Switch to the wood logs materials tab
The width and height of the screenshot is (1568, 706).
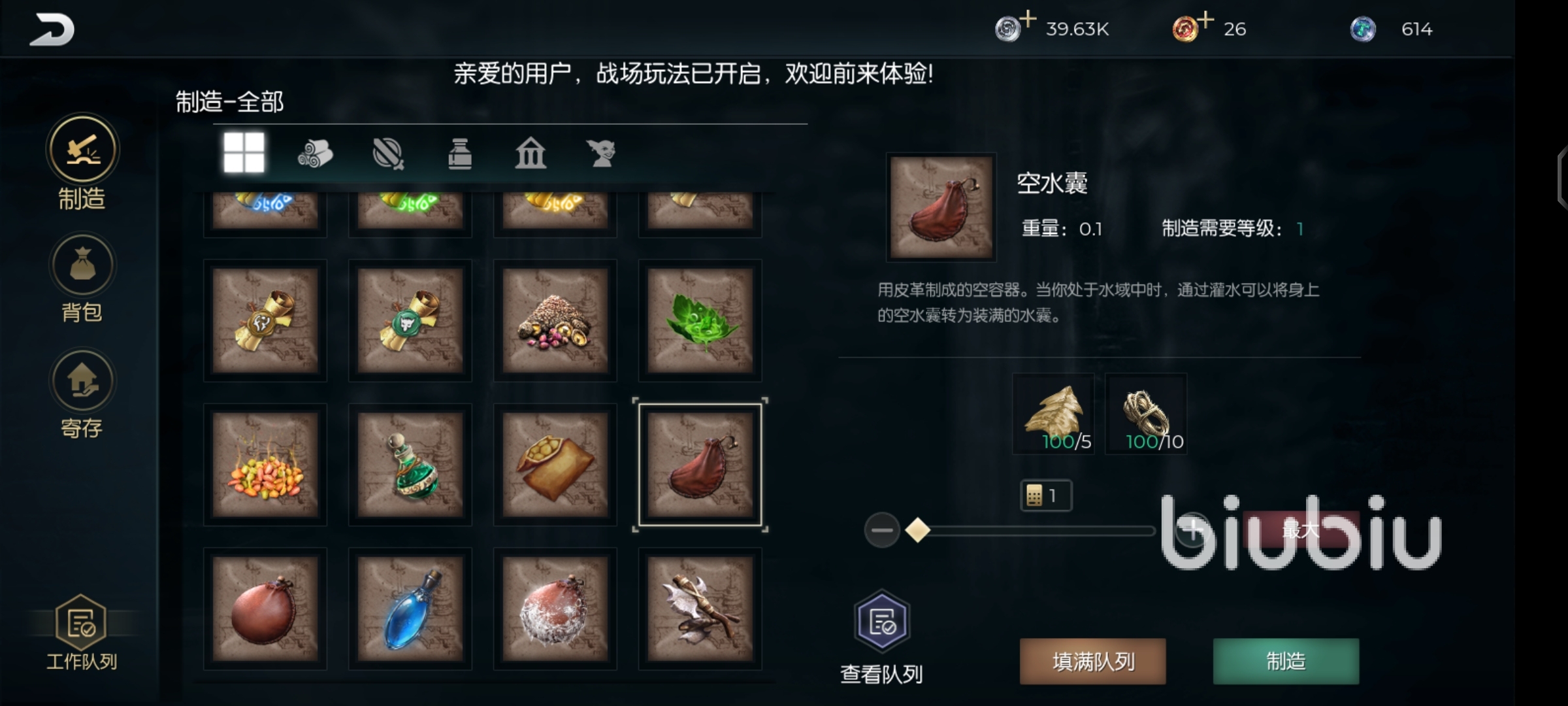pyautogui.click(x=316, y=154)
